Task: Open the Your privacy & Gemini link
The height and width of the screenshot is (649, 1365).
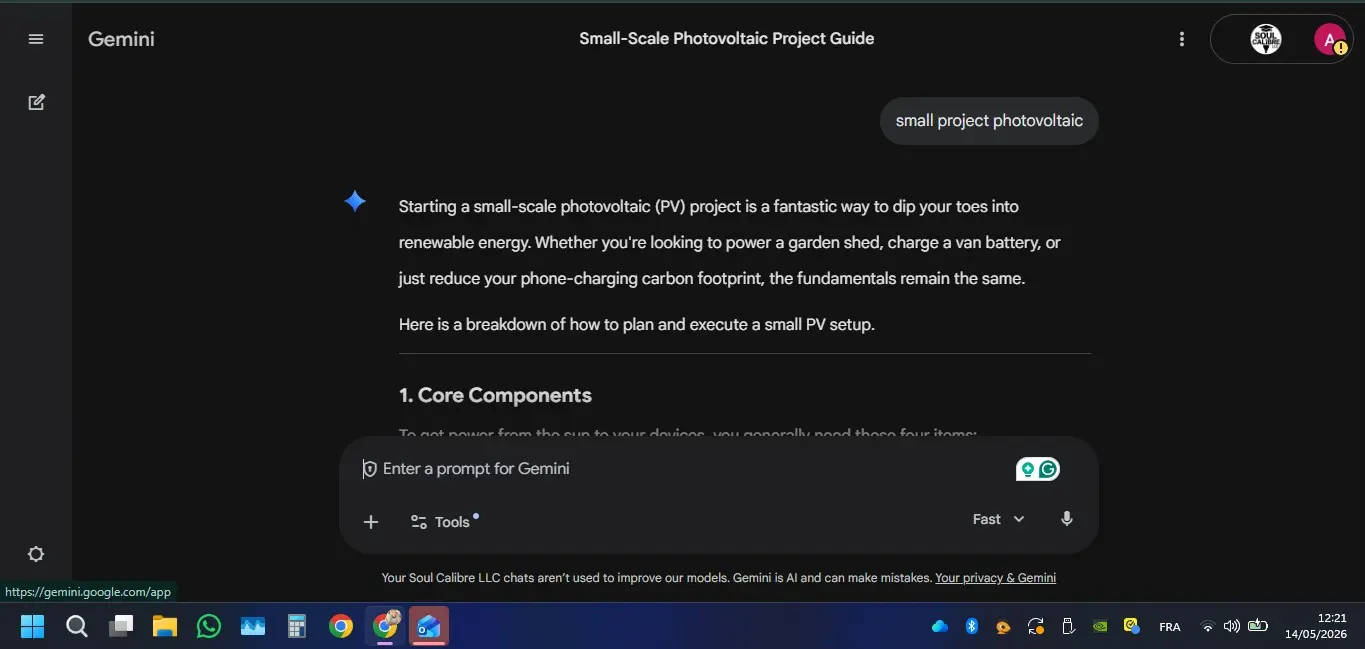Action: click(995, 578)
